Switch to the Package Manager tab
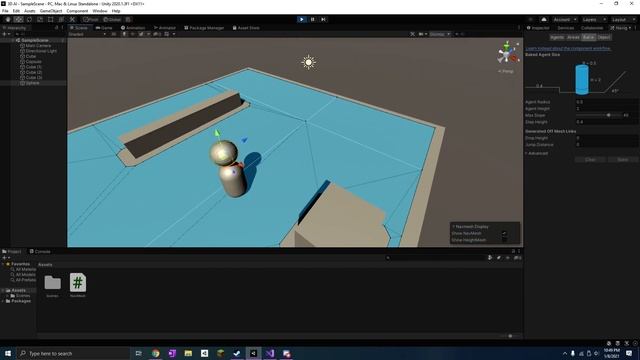The image size is (640, 360). pyautogui.click(x=204, y=28)
